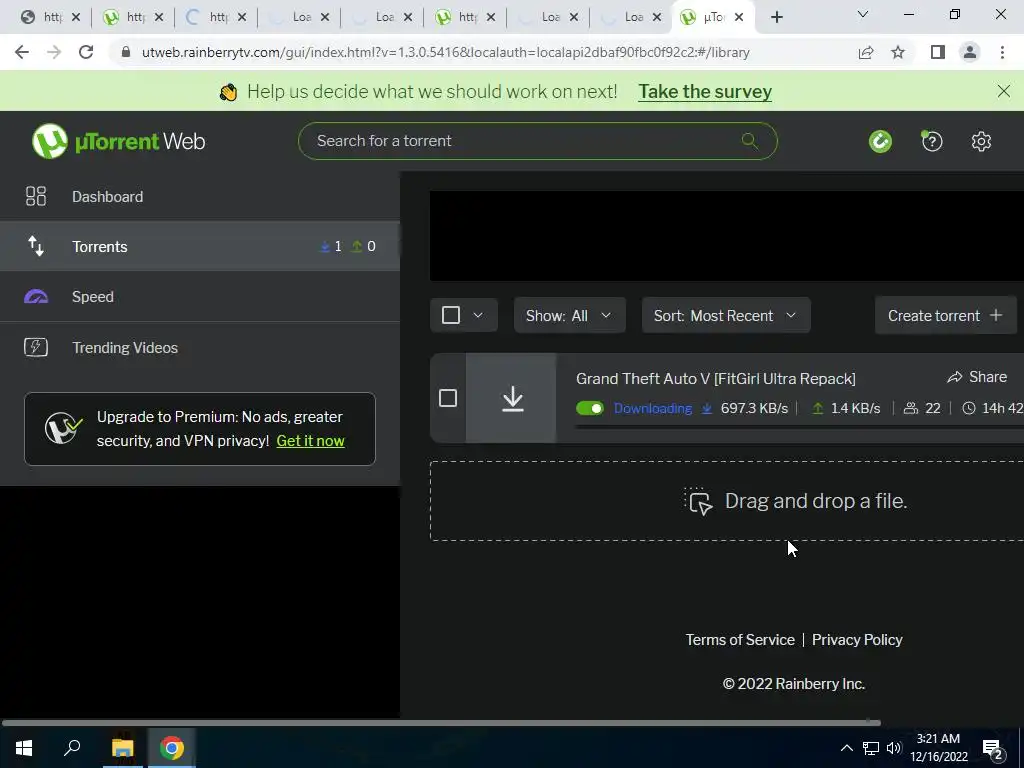Click the share page icon in address bar
1024x768 pixels.
866,52
